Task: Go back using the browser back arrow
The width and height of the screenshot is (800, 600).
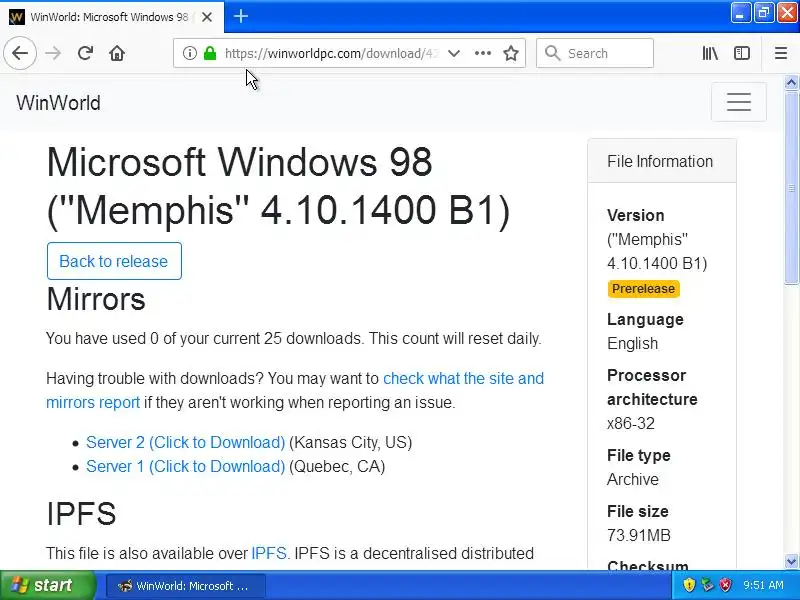Action: pos(20,53)
